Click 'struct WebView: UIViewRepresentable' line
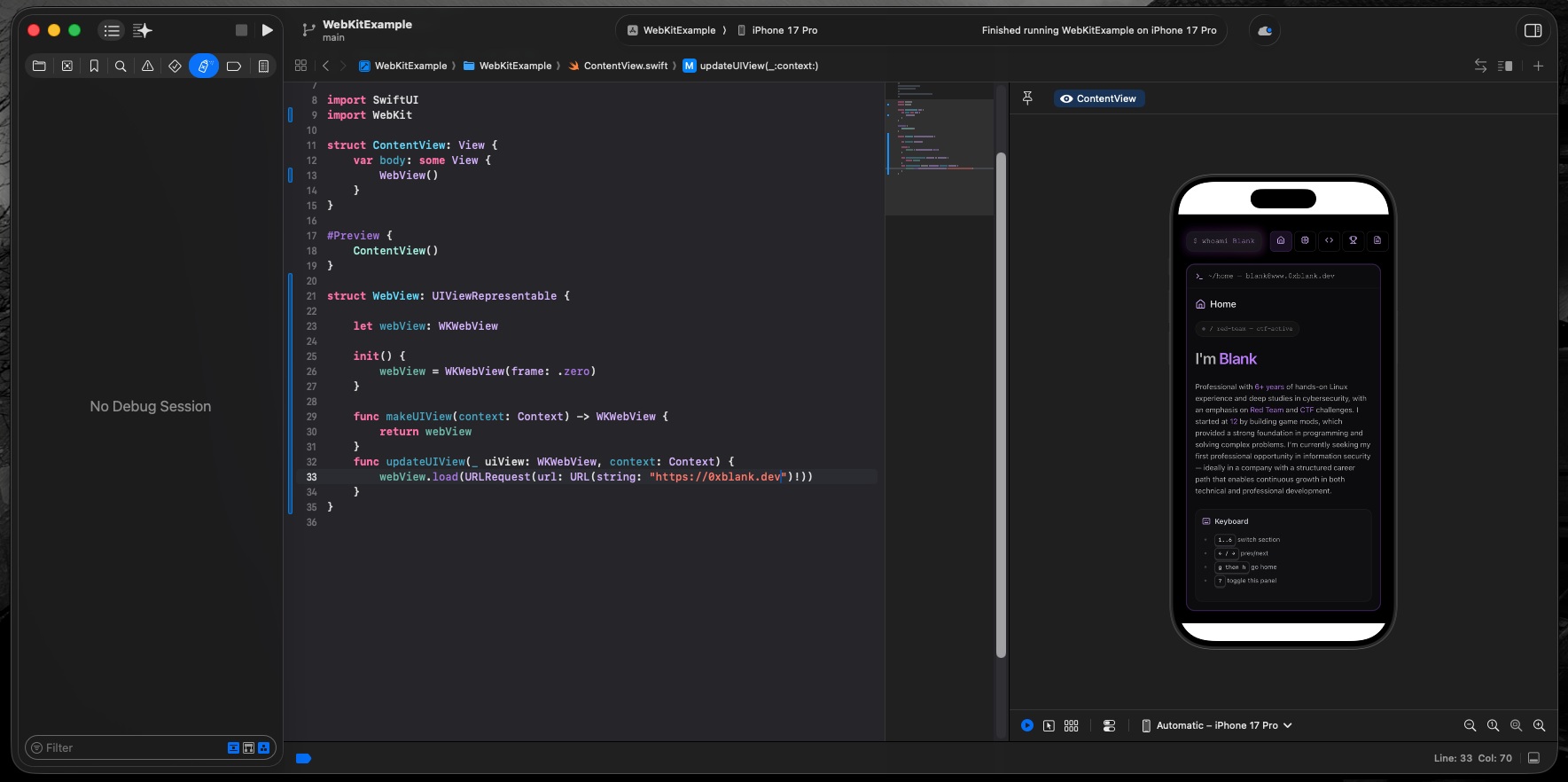This screenshot has width=1568, height=782. point(448,296)
